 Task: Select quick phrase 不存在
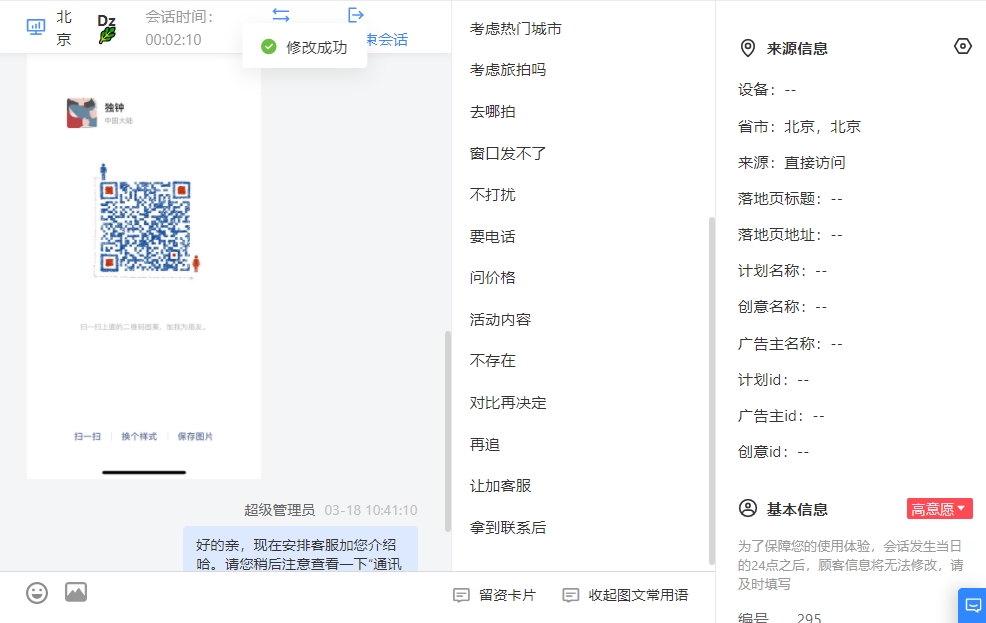pyautogui.click(x=492, y=360)
